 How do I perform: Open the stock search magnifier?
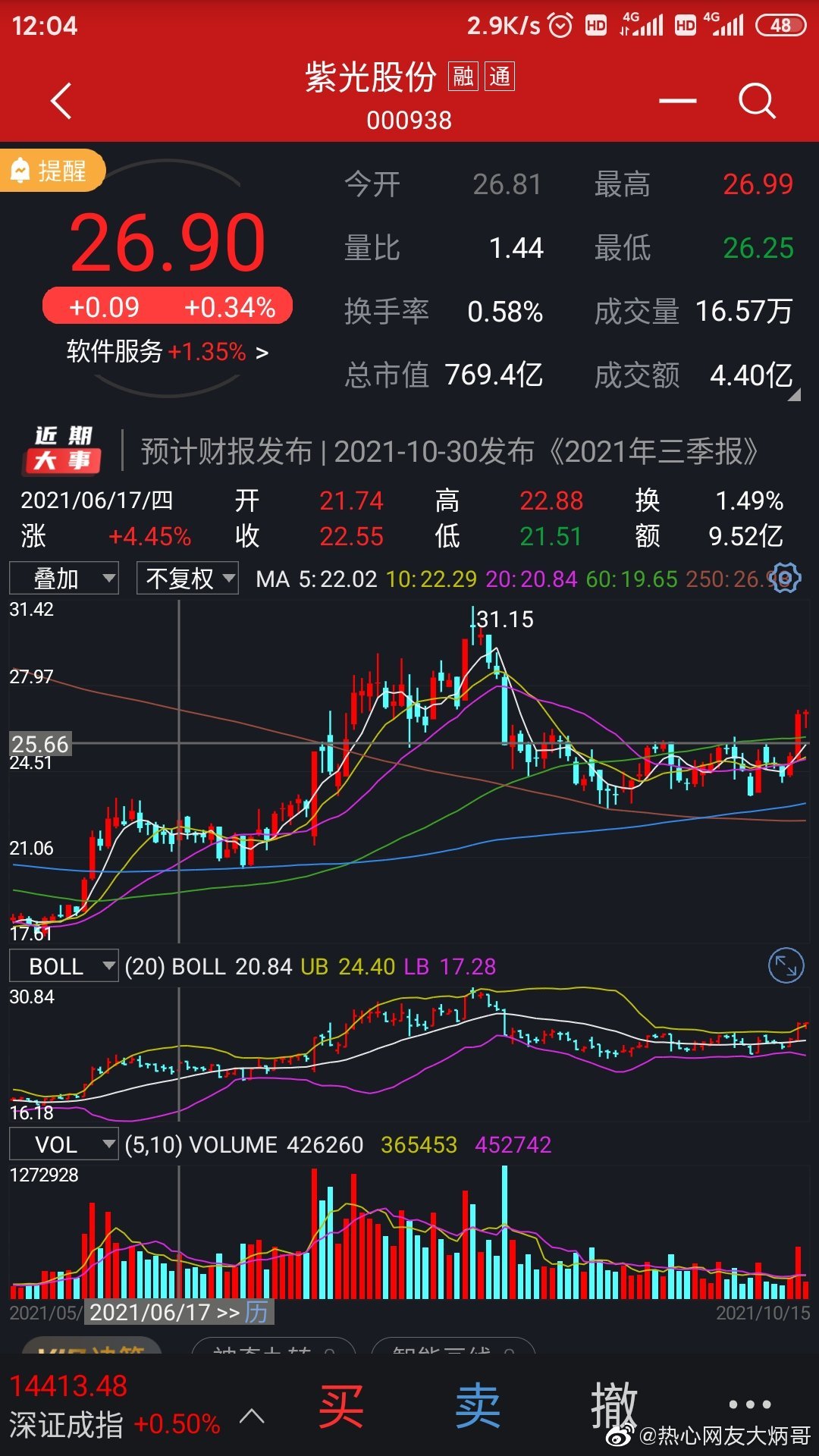tap(757, 101)
